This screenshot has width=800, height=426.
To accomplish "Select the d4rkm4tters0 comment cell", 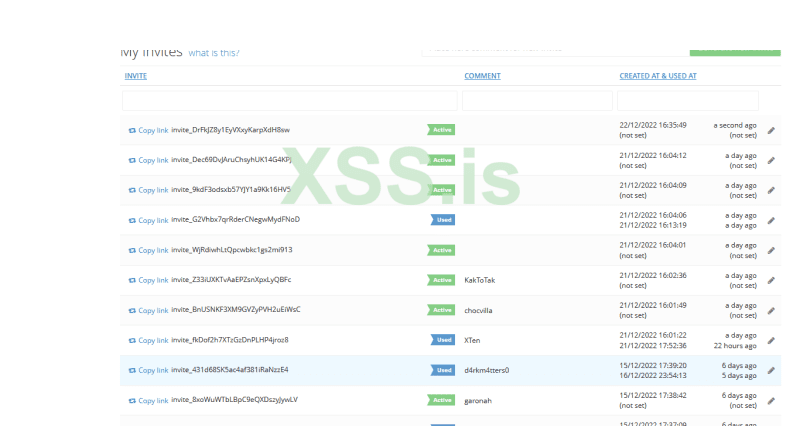I will pos(487,370).
